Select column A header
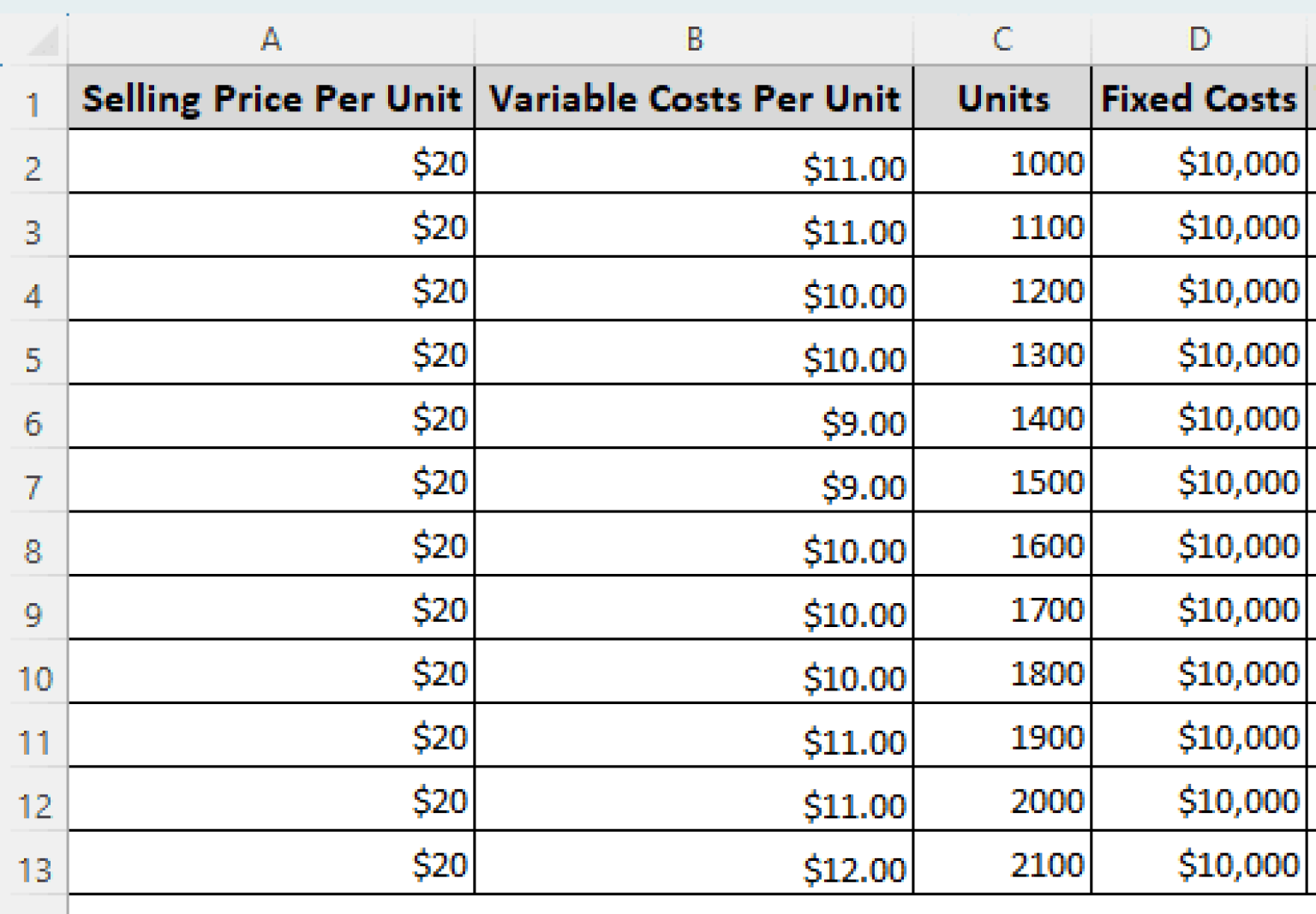Viewport: 1316px width, 914px height. 271,39
